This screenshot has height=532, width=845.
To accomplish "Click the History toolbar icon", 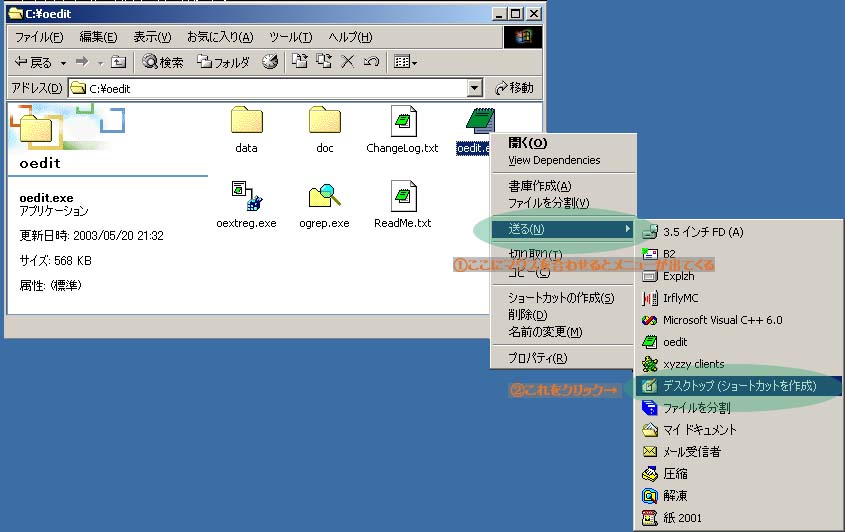I will coord(270,62).
